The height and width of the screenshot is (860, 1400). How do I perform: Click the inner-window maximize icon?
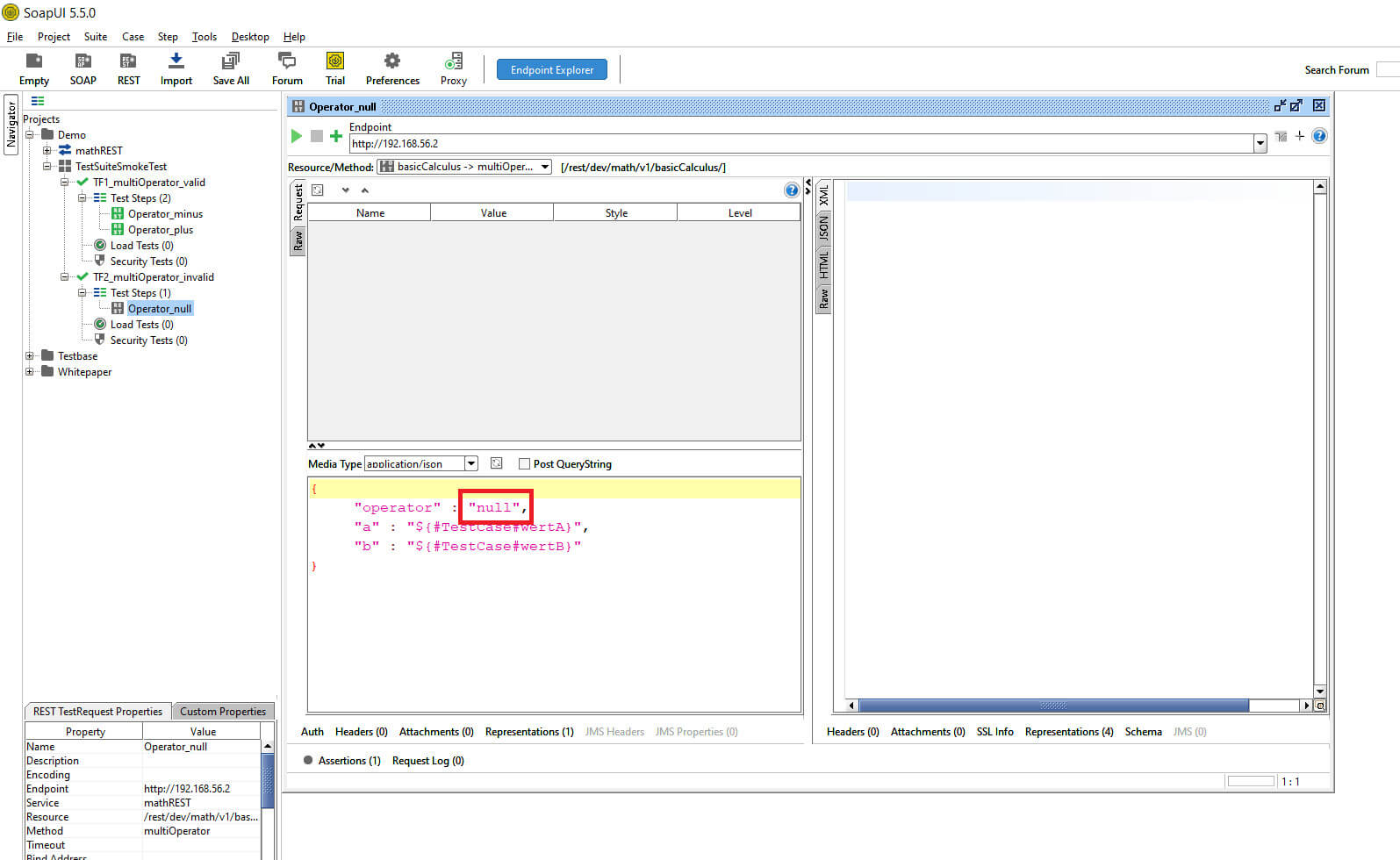tap(1296, 105)
